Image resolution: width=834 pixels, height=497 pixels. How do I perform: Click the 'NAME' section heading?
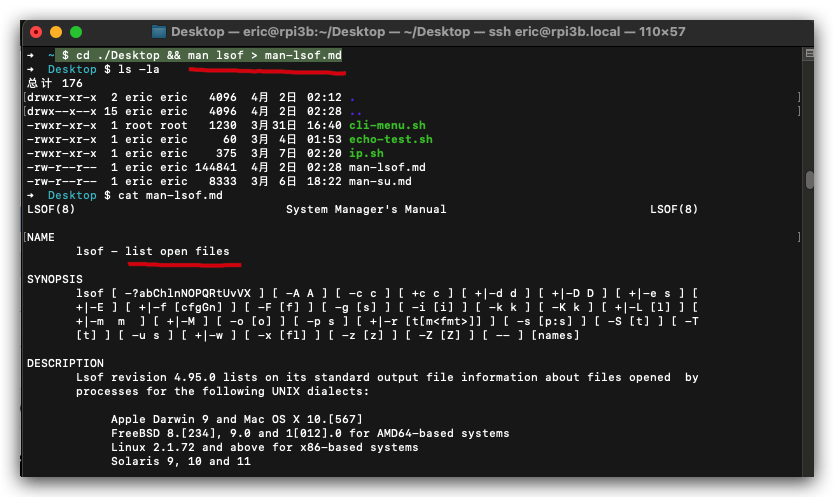(41, 237)
